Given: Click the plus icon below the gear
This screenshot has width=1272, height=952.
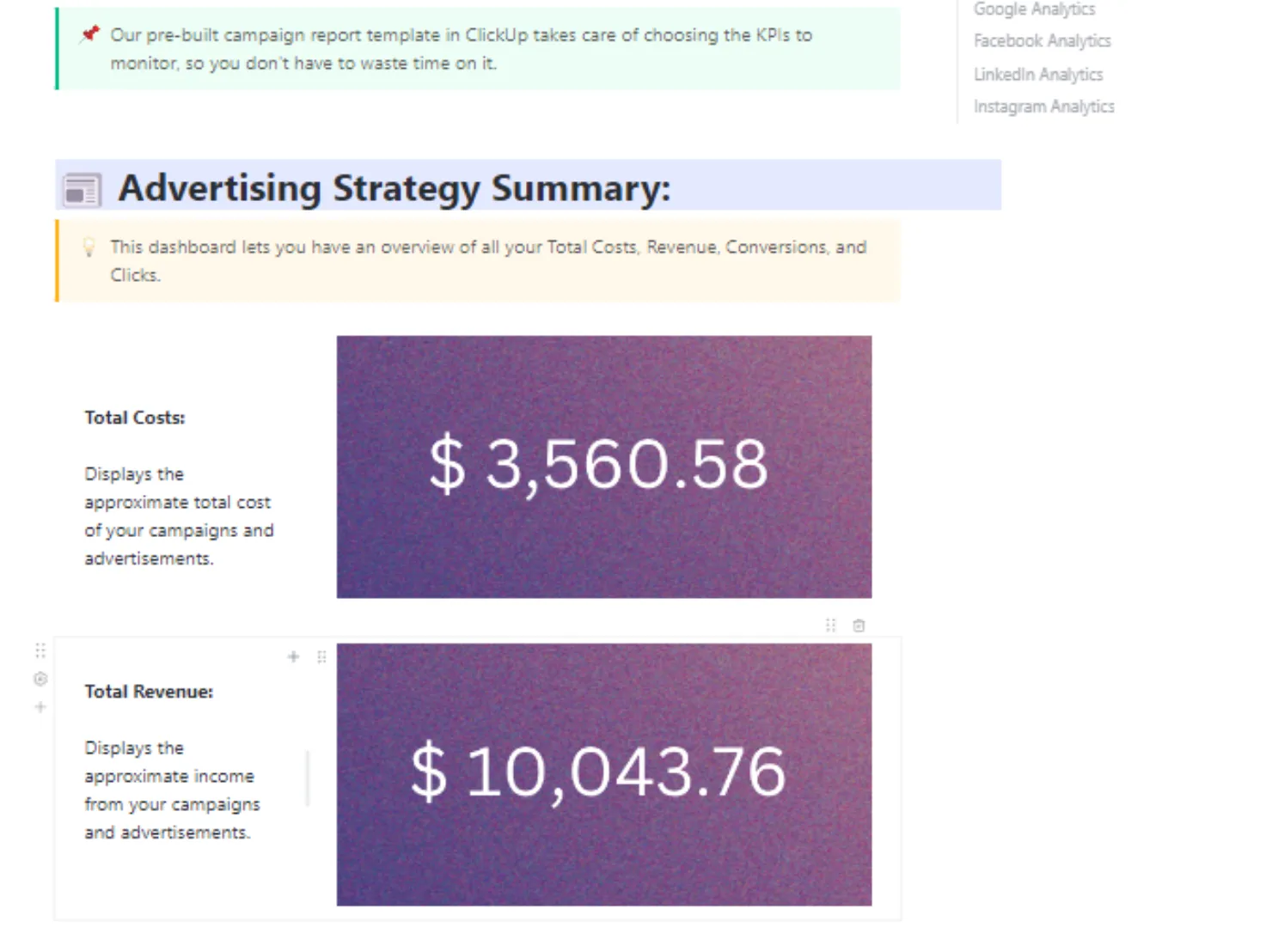Looking at the screenshot, I should [x=40, y=707].
